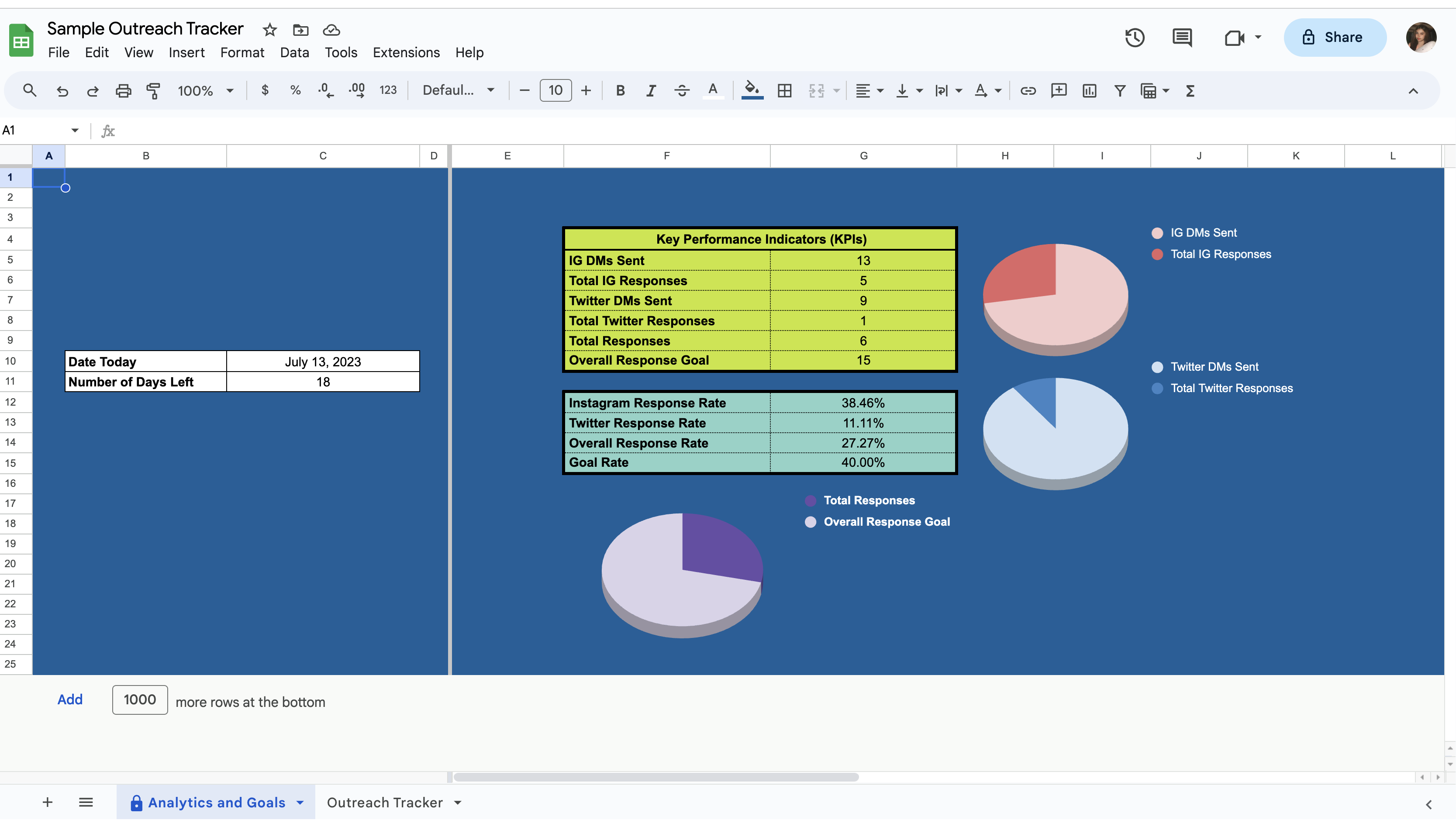The image size is (1456, 820).
Task: Open the name box dropdown arrow
Action: click(x=75, y=131)
